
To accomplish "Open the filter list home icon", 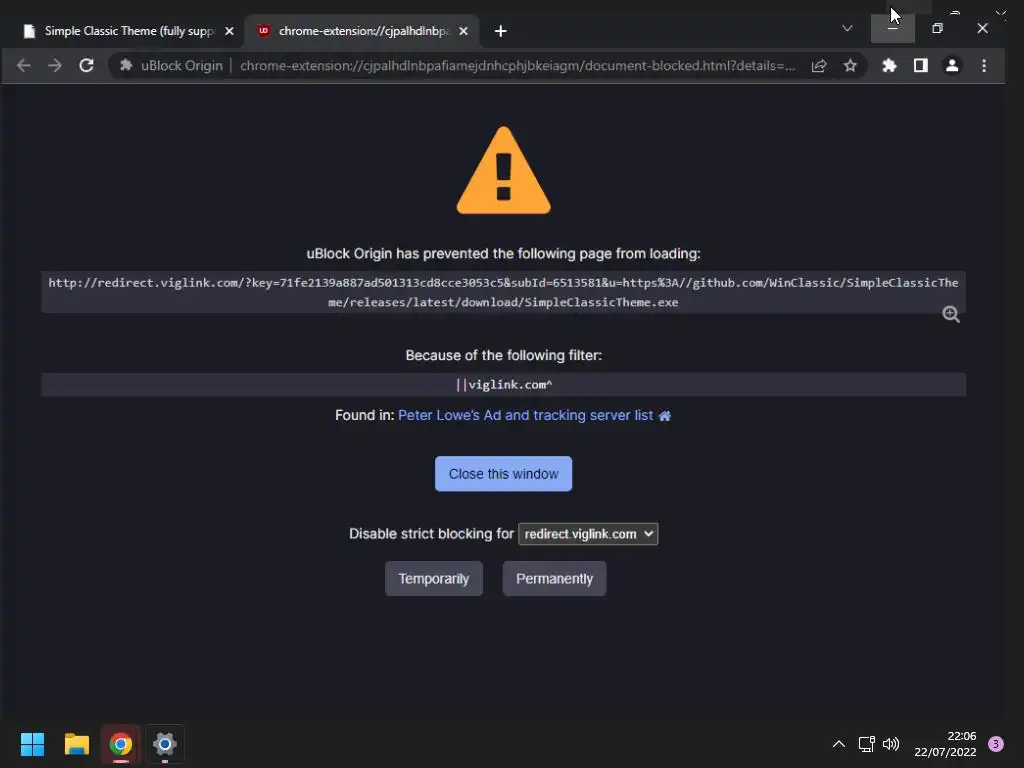I will pos(665,416).
